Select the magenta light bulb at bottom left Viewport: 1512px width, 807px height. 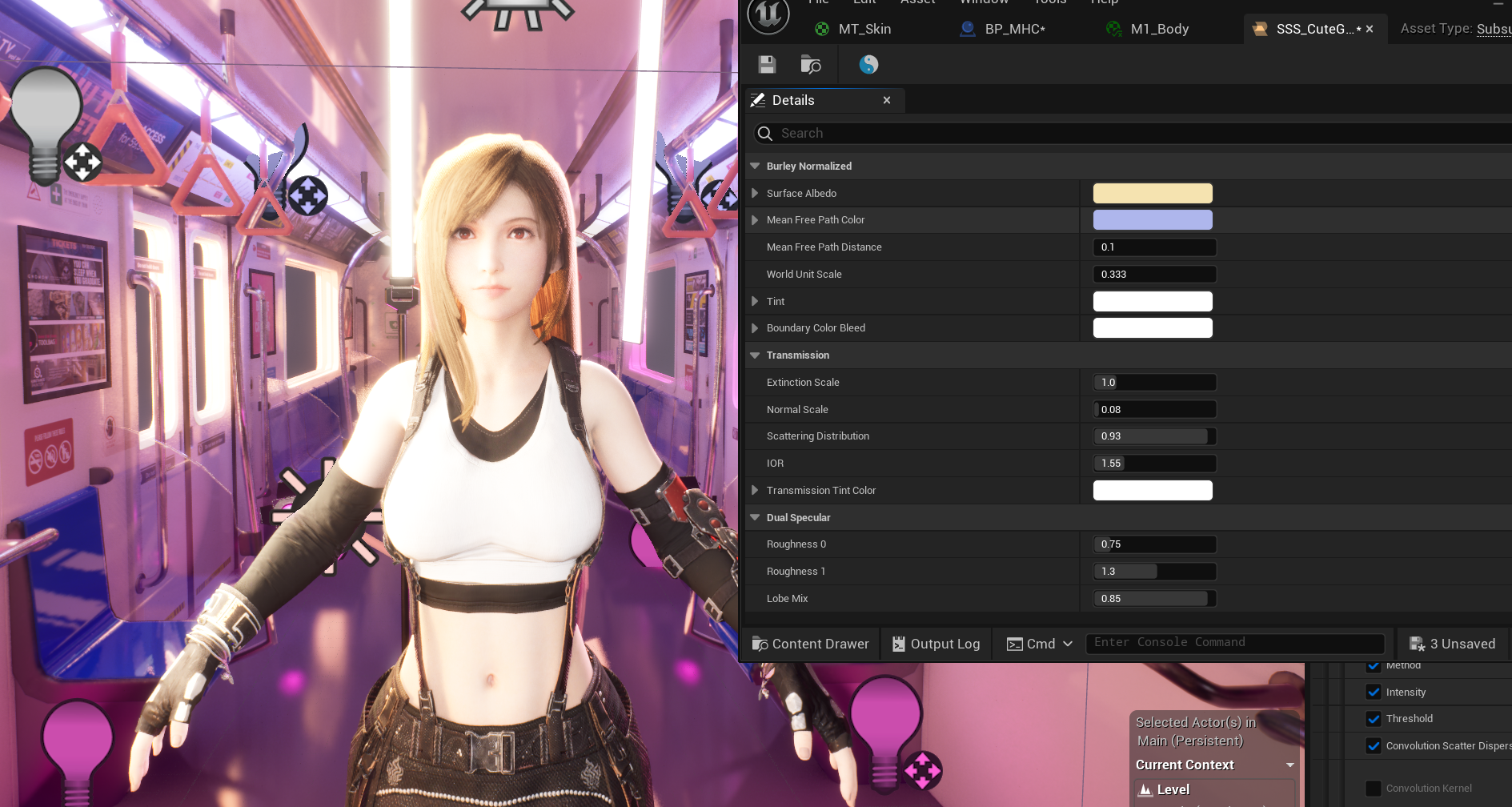77,751
